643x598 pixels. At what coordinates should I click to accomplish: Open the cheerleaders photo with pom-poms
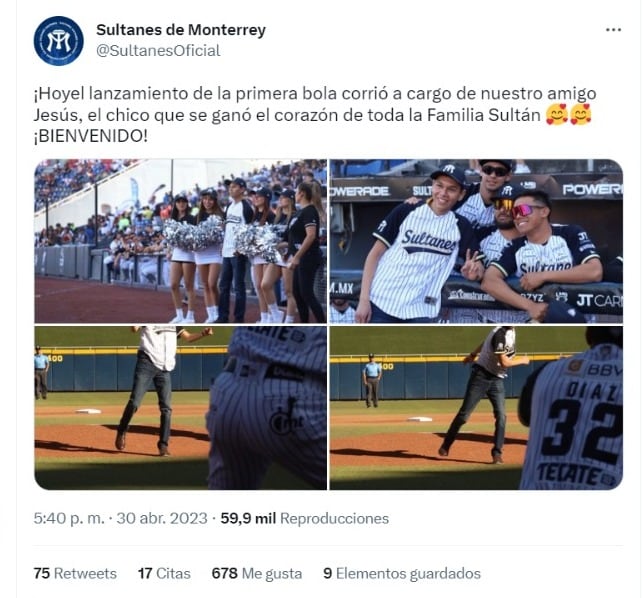click(180, 241)
